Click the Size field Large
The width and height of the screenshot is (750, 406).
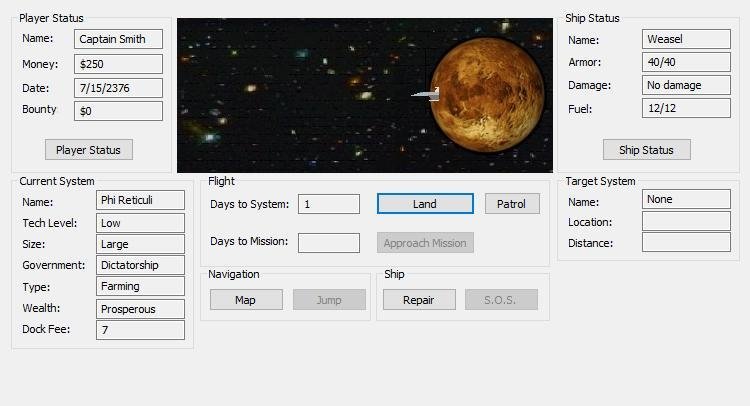[x=140, y=244]
